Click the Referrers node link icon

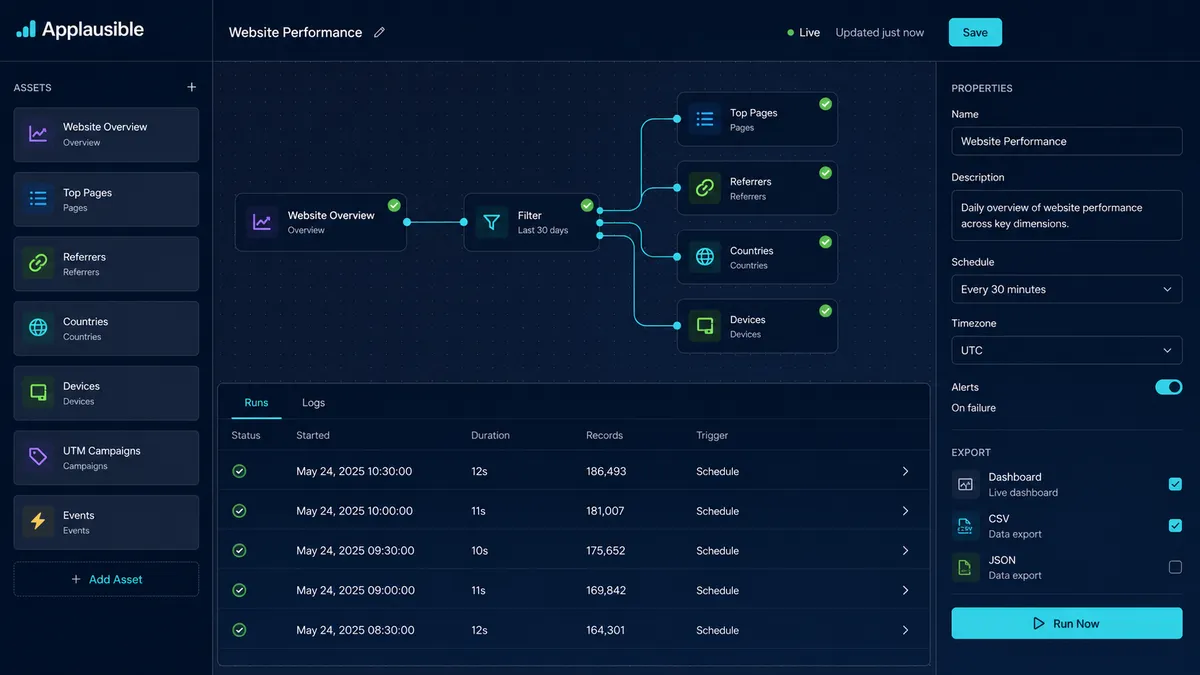tap(705, 188)
